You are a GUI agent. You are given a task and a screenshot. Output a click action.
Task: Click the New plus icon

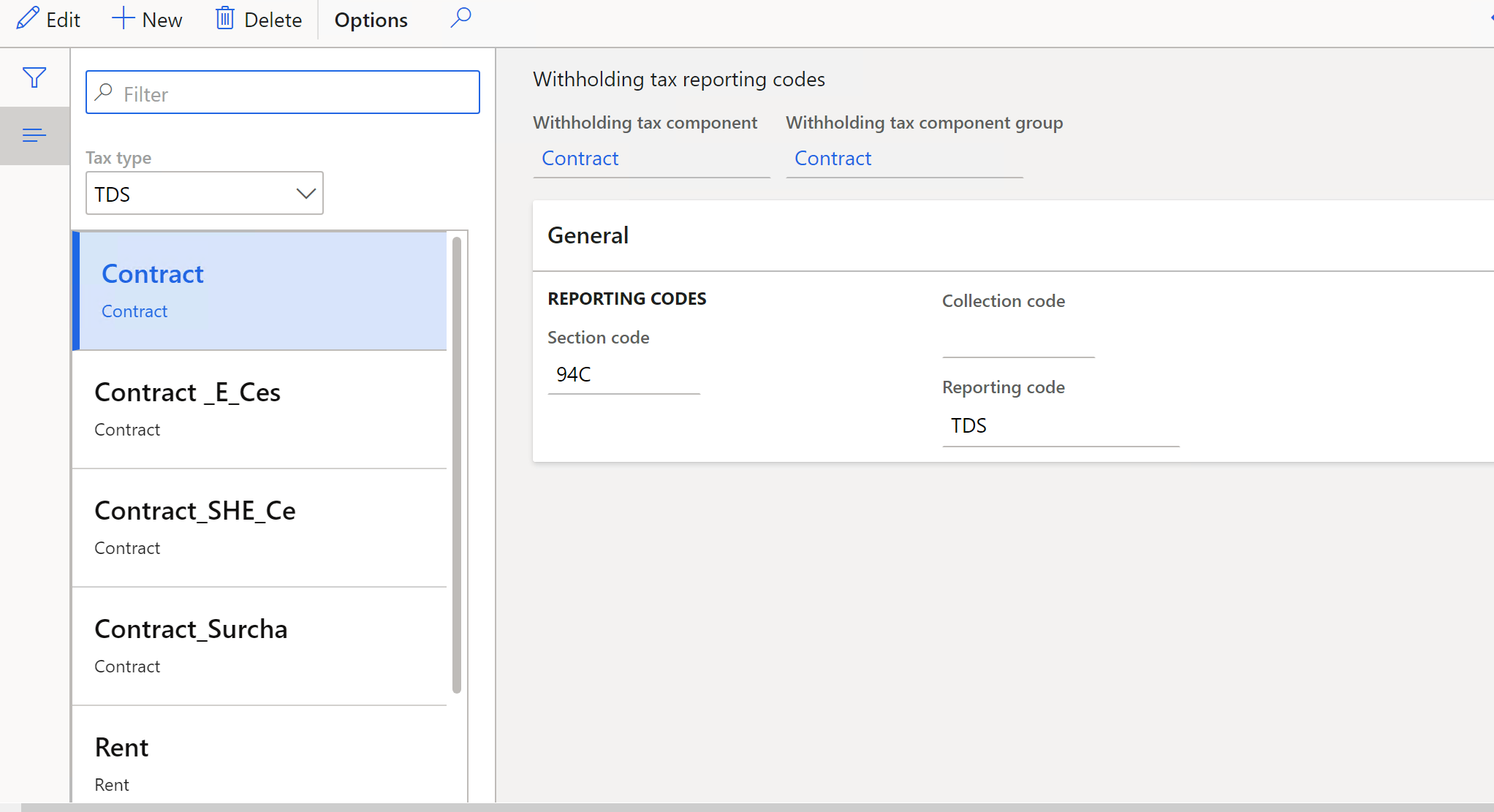pyautogui.click(x=123, y=18)
